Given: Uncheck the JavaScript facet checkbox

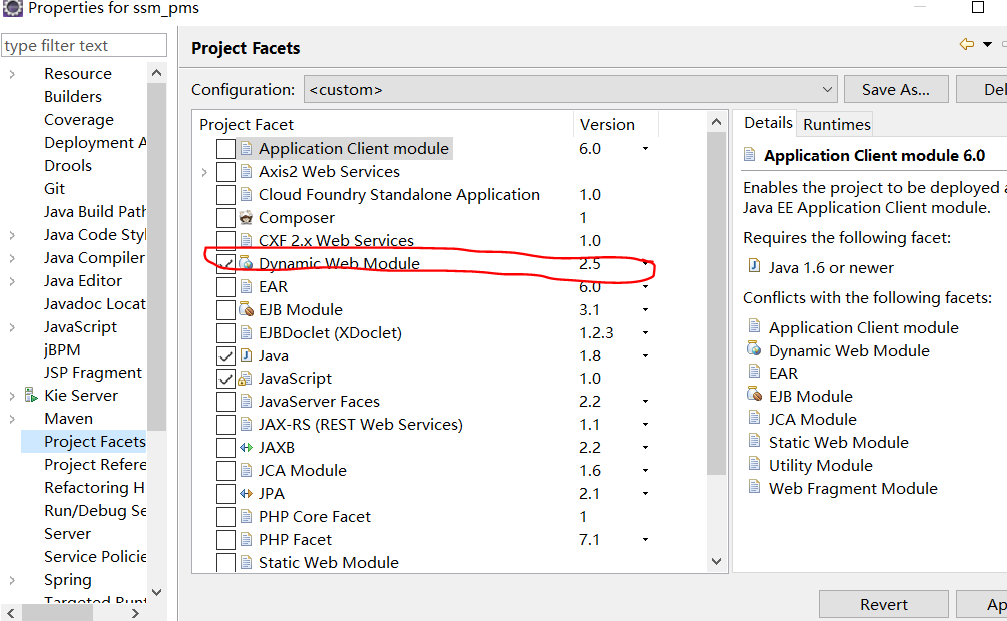Looking at the screenshot, I should pos(225,379).
